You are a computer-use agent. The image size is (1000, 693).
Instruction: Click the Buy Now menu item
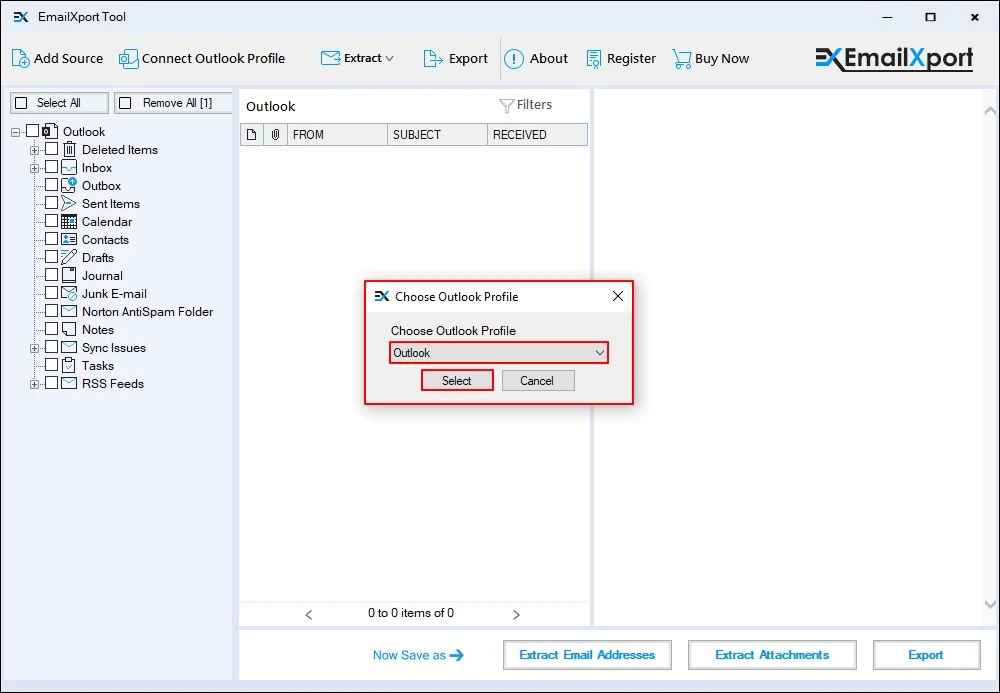pos(720,58)
